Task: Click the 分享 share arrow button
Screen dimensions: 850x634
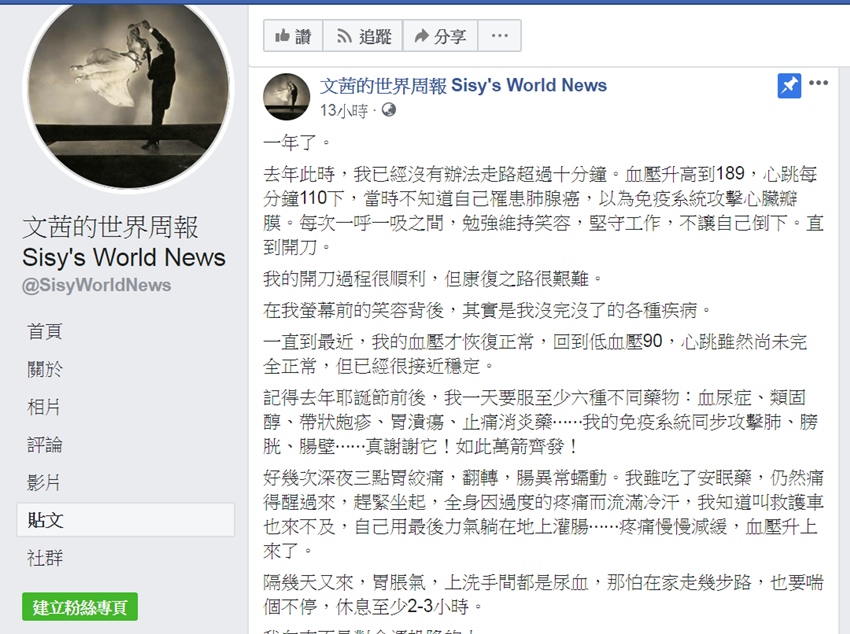Action: 440,36
